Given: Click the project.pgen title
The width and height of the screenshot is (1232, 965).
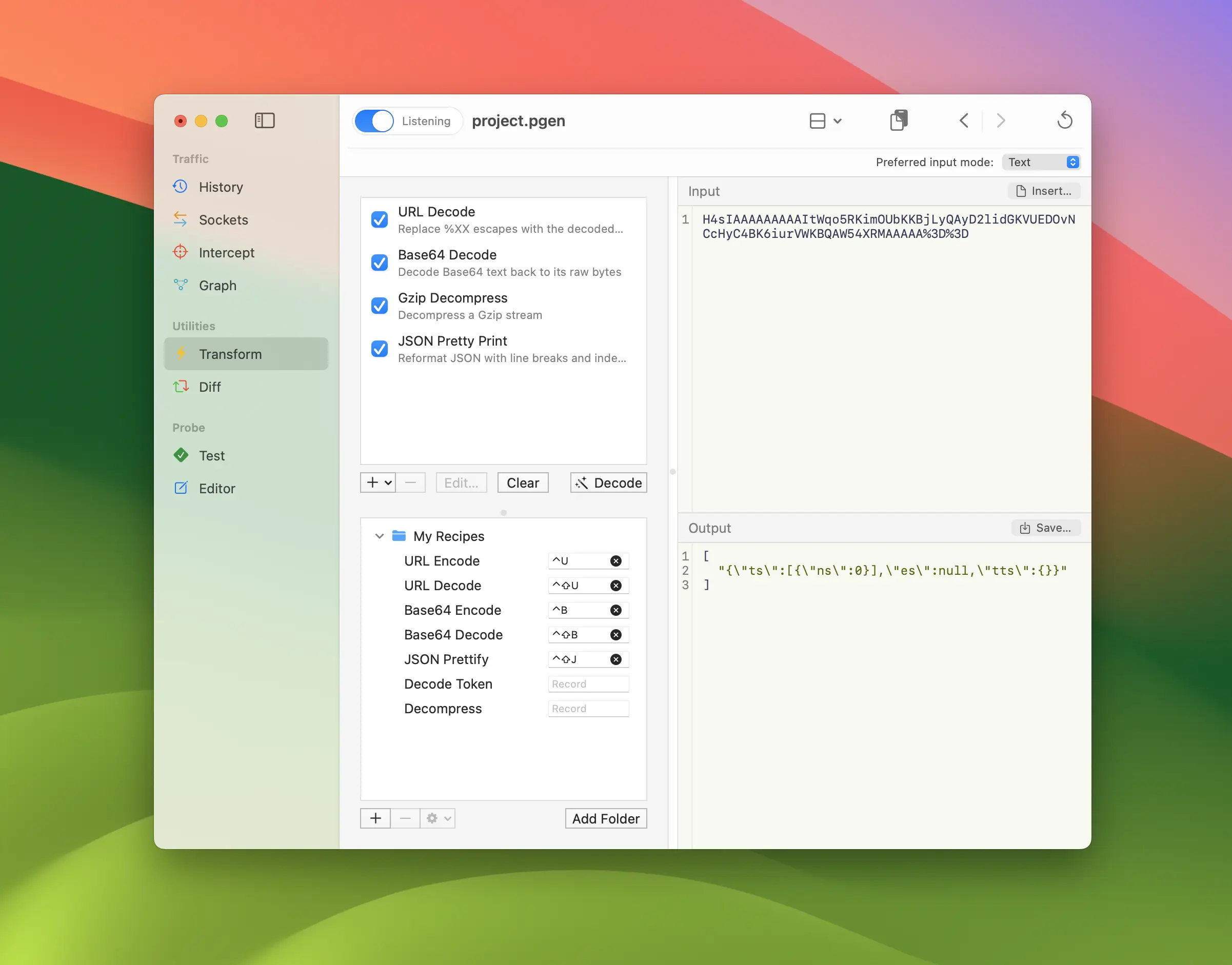Looking at the screenshot, I should click(x=518, y=121).
